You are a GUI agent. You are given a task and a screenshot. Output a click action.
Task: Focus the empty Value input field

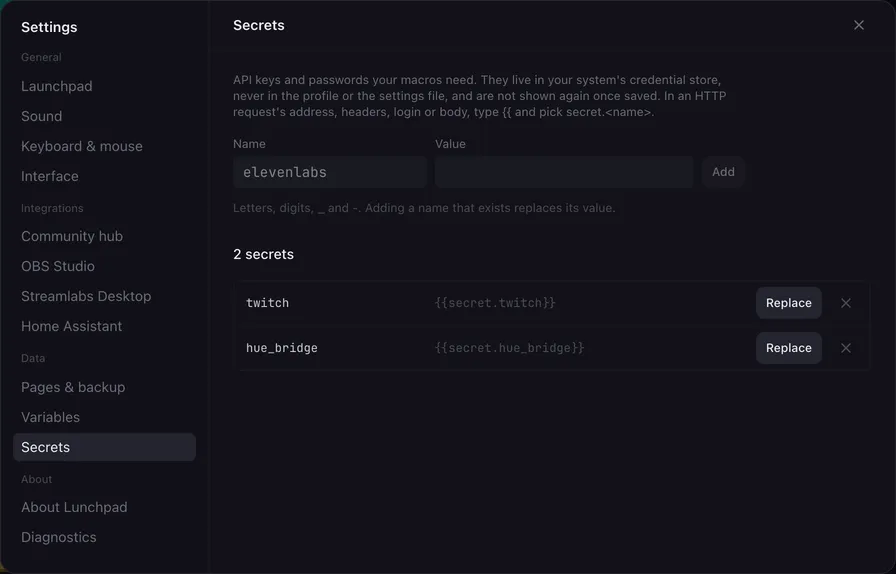tap(564, 172)
